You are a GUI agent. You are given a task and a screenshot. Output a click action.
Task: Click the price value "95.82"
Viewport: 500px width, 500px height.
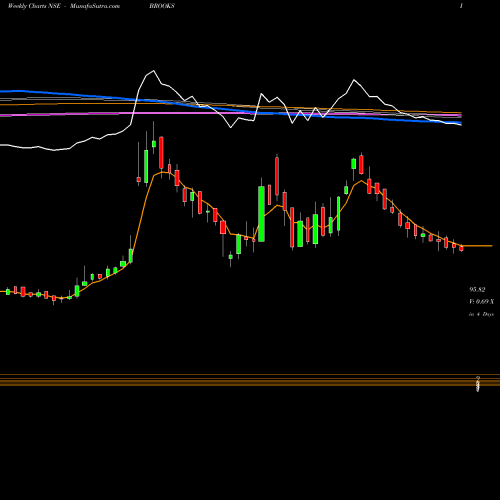(477, 290)
